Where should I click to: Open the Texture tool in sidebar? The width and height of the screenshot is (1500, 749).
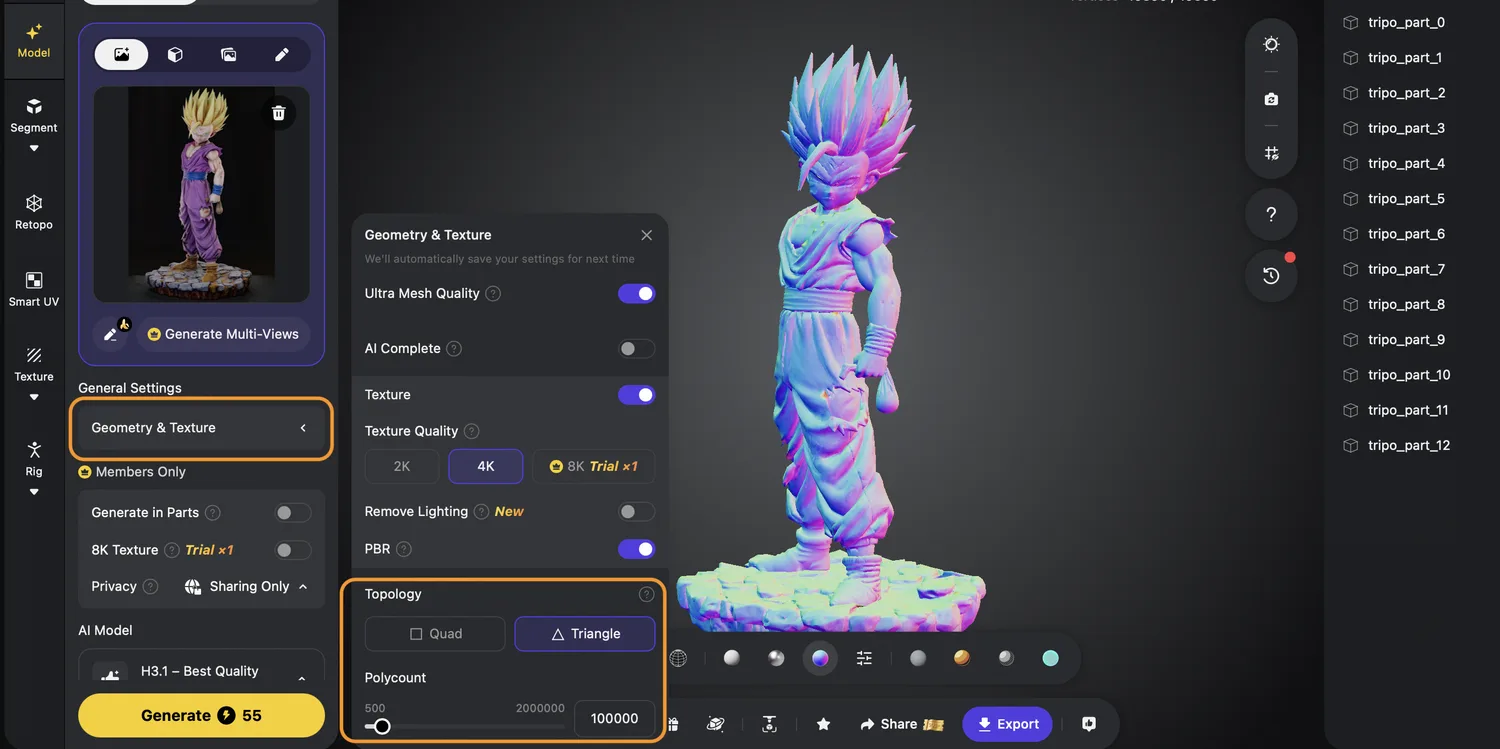(x=34, y=364)
